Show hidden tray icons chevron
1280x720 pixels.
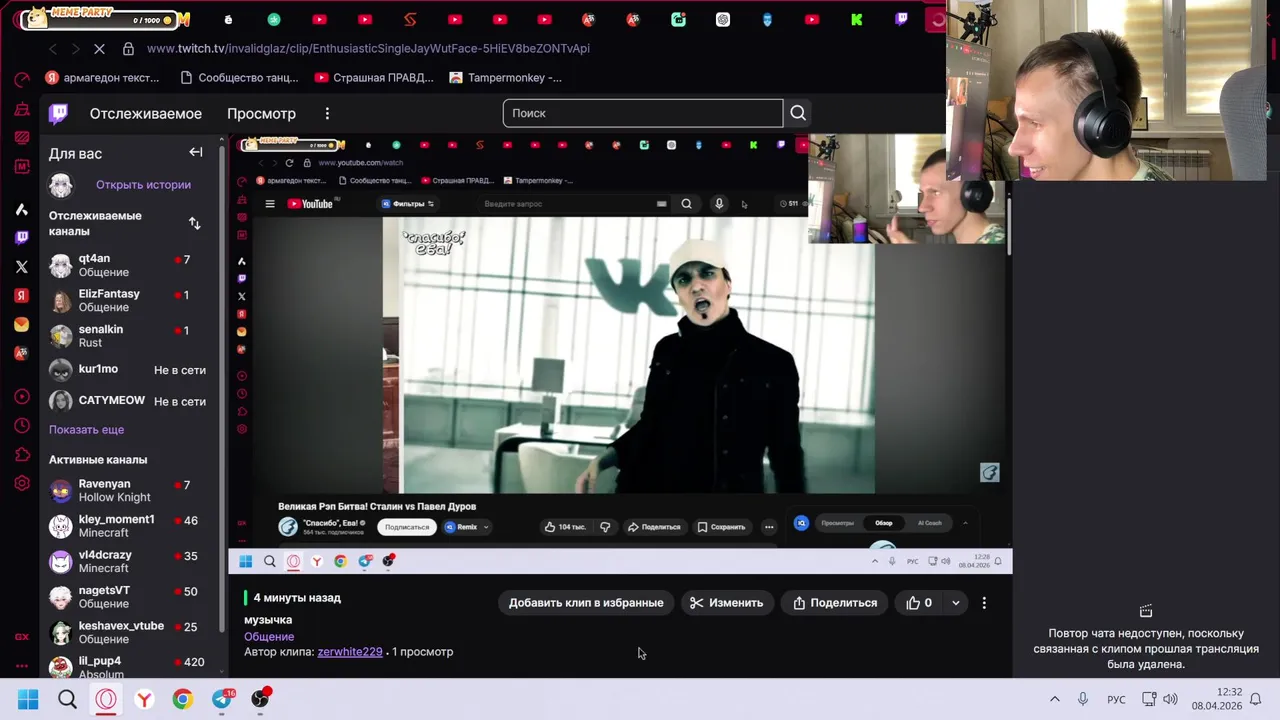1054,699
